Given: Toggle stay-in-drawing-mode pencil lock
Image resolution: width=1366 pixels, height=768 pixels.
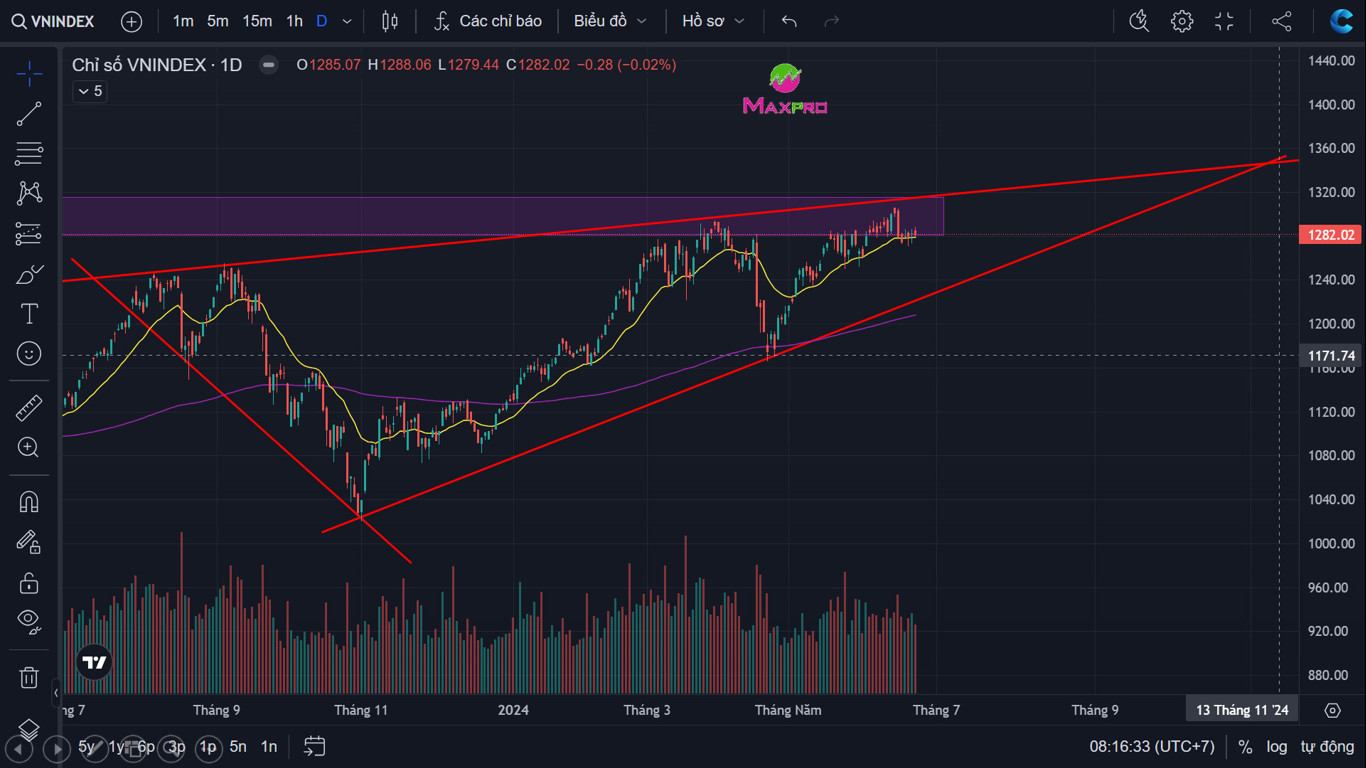Looking at the screenshot, I should click(x=29, y=542).
